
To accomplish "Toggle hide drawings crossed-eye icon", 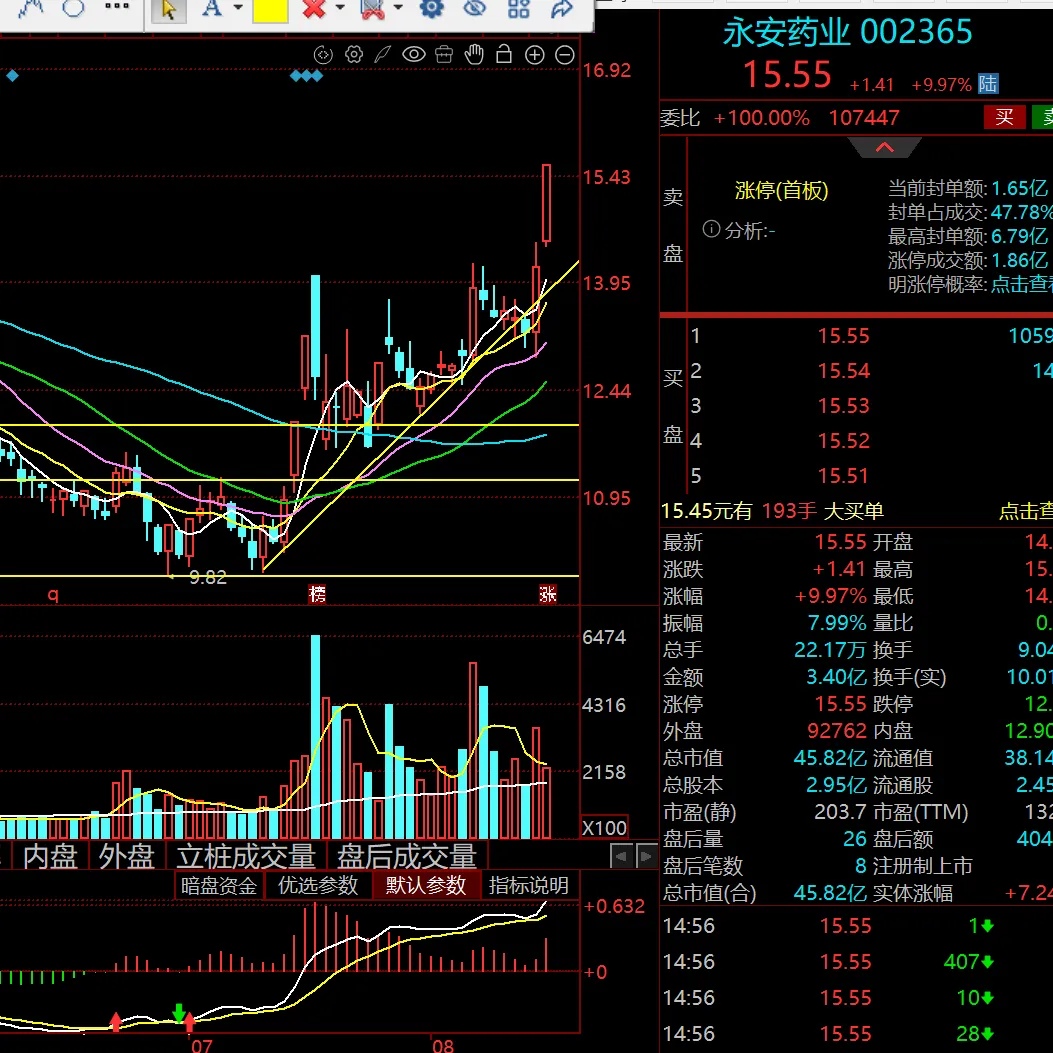I will tap(475, 8).
